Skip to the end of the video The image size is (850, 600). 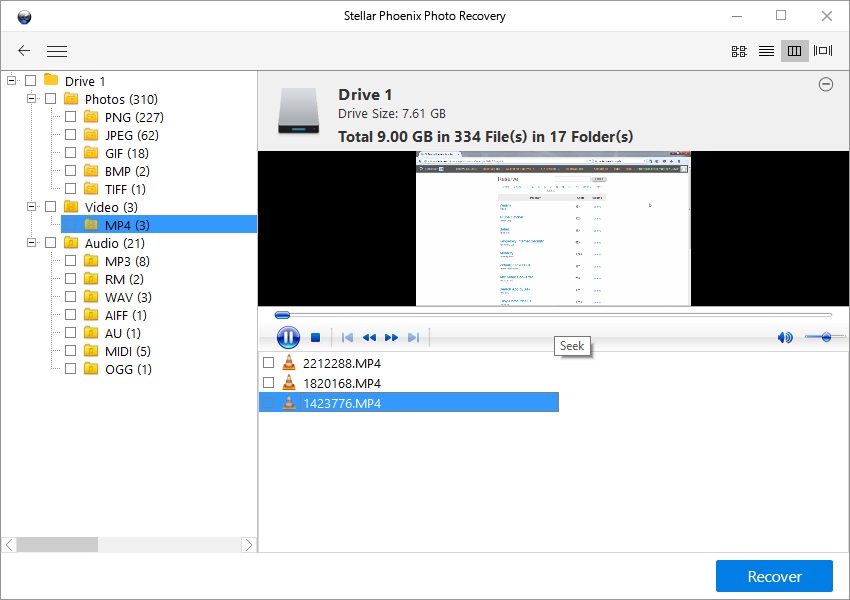coord(414,337)
